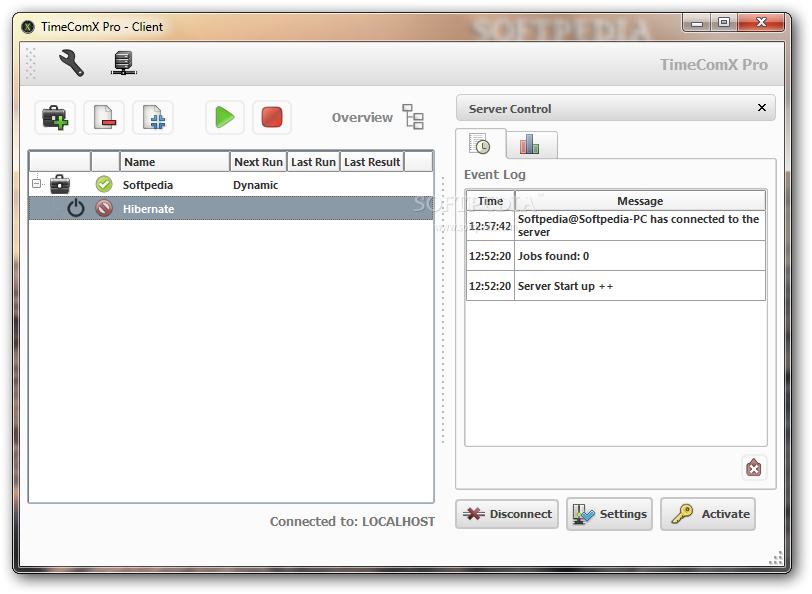Close the Server Control panel
Image resolution: width=812 pixels, height=594 pixels.
tap(762, 108)
